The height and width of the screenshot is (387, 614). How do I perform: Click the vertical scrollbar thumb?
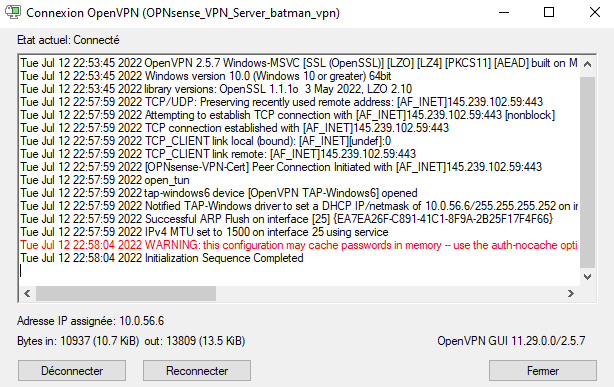[587, 172]
